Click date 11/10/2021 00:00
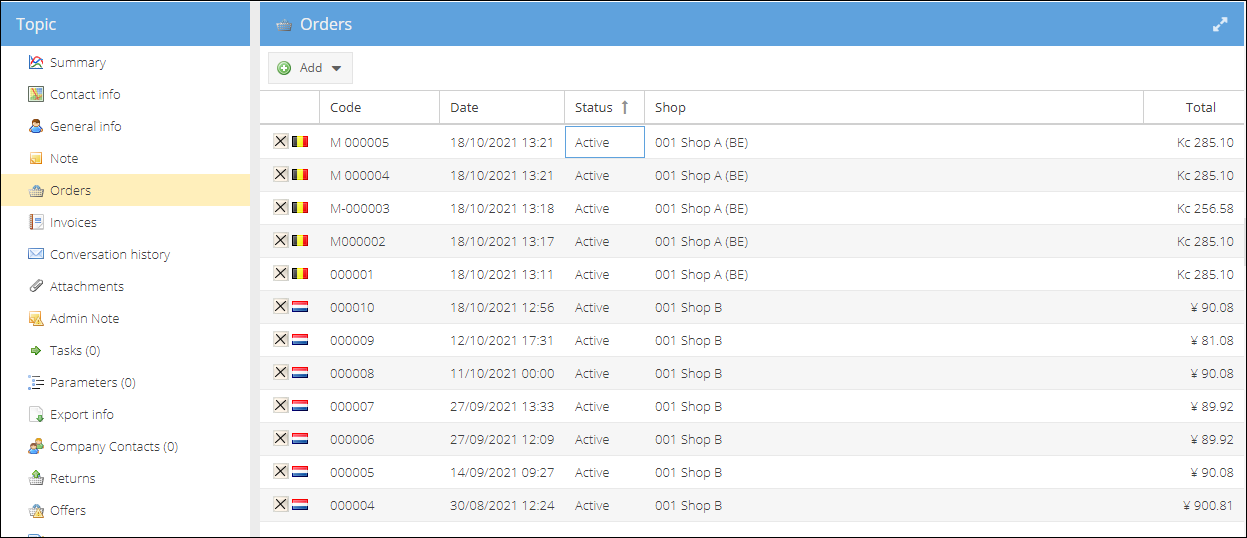Image resolution: width=1247 pixels, height=538 pixels. coord(502,373)
